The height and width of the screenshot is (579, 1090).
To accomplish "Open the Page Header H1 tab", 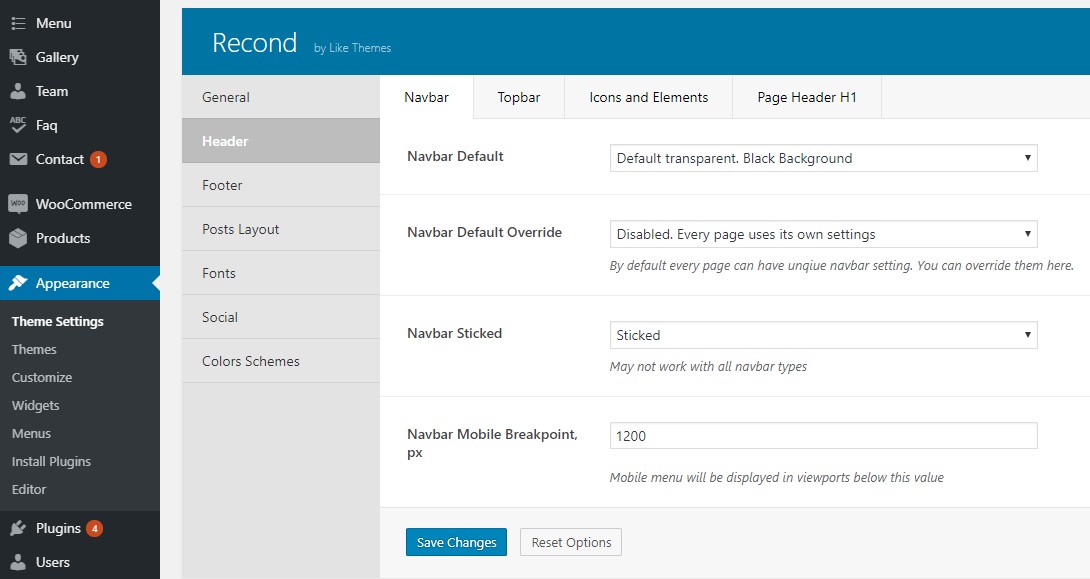I will click(x=806, y=97).
